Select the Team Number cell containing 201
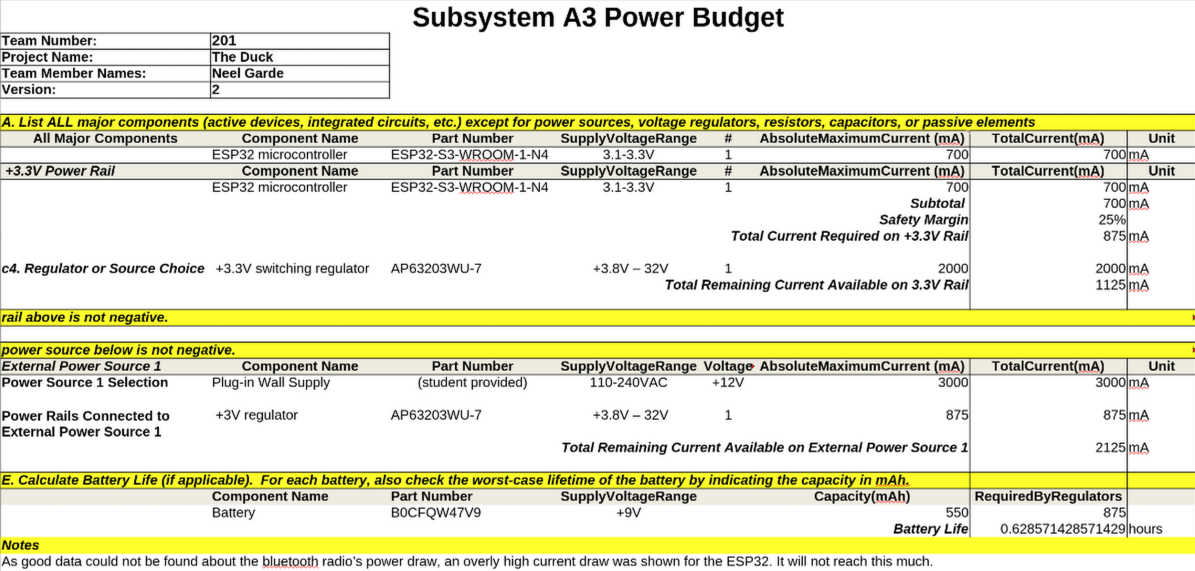The height and width of the screenshot is (571, 1195). click(299, 41)
